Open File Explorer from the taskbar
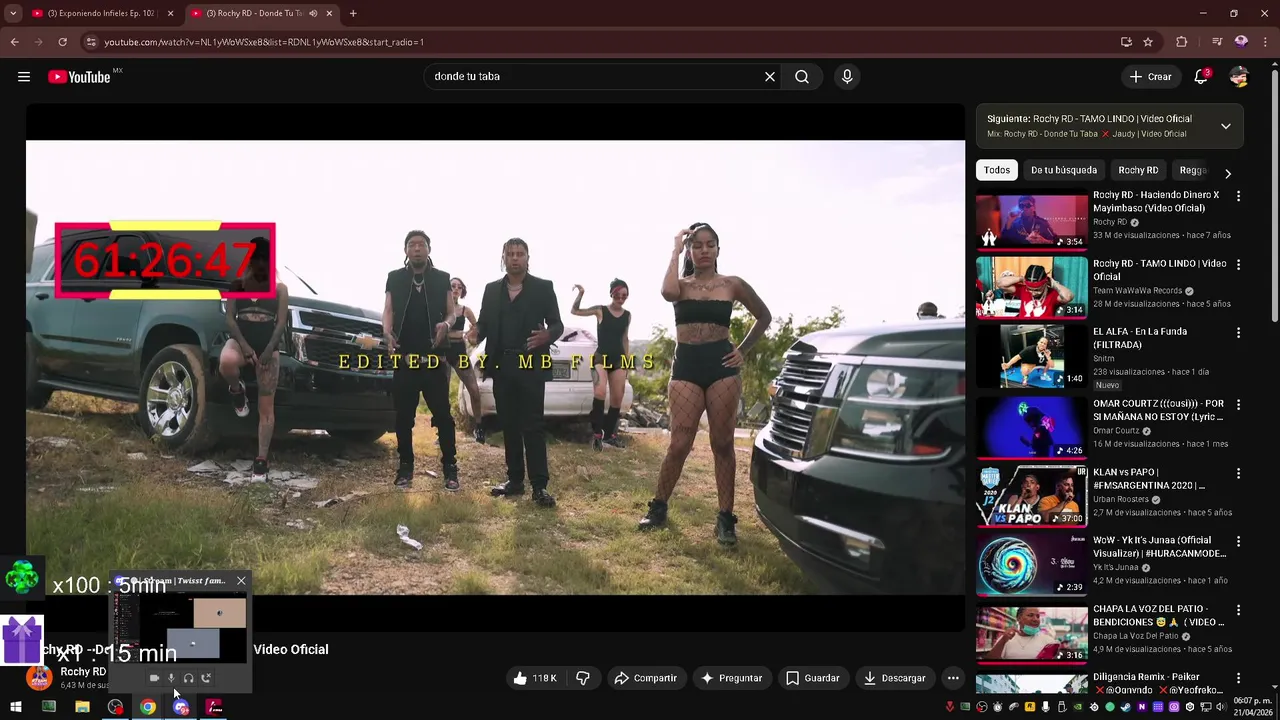 (82, 707)
